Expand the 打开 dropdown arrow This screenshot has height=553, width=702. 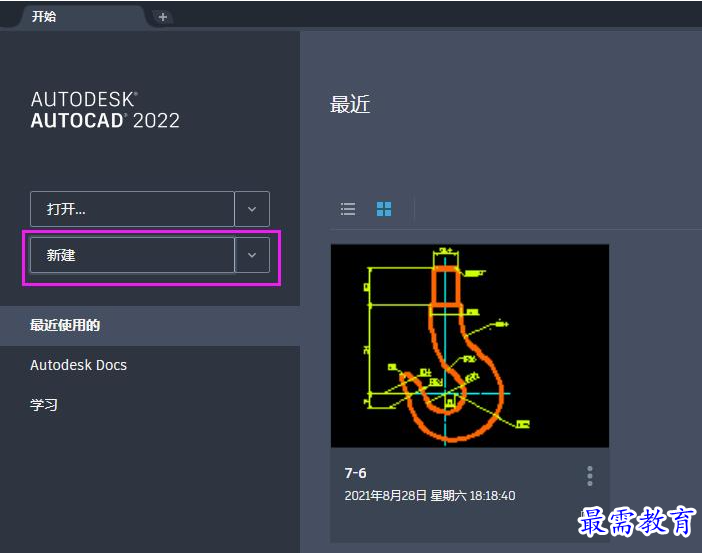coord(252,209)
